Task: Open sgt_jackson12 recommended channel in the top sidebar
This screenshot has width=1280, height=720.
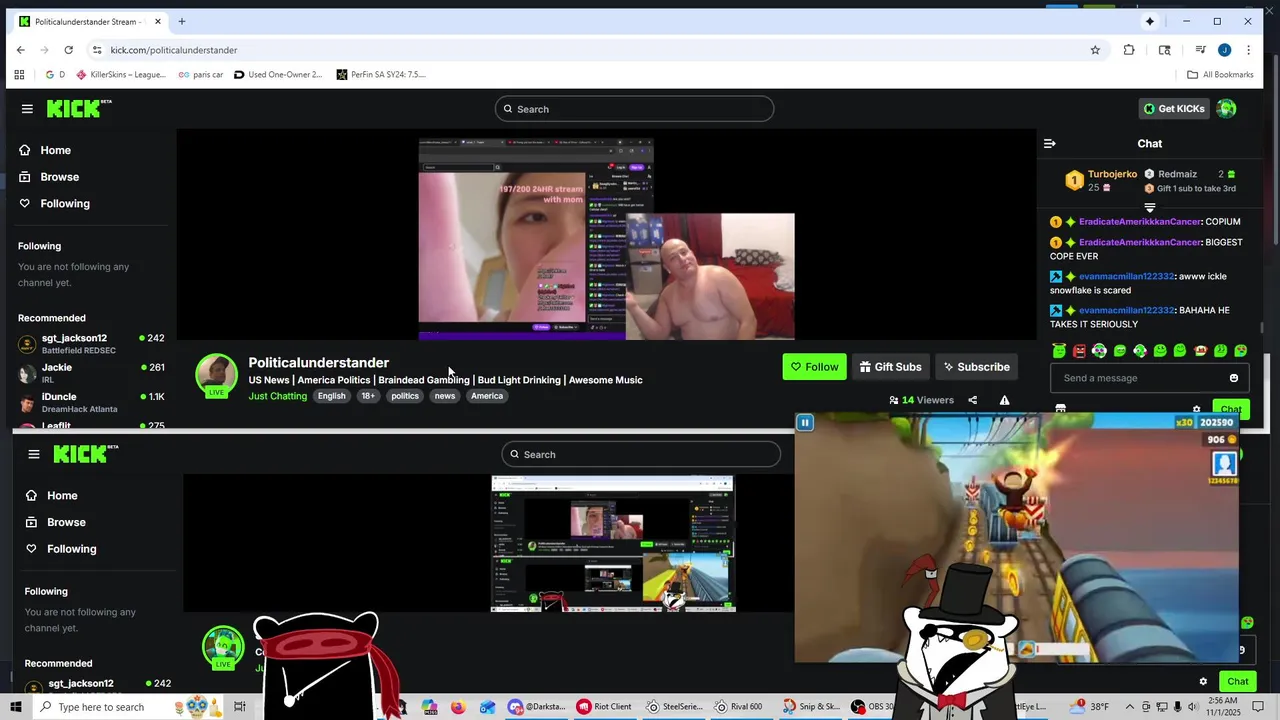Action: 89,343
